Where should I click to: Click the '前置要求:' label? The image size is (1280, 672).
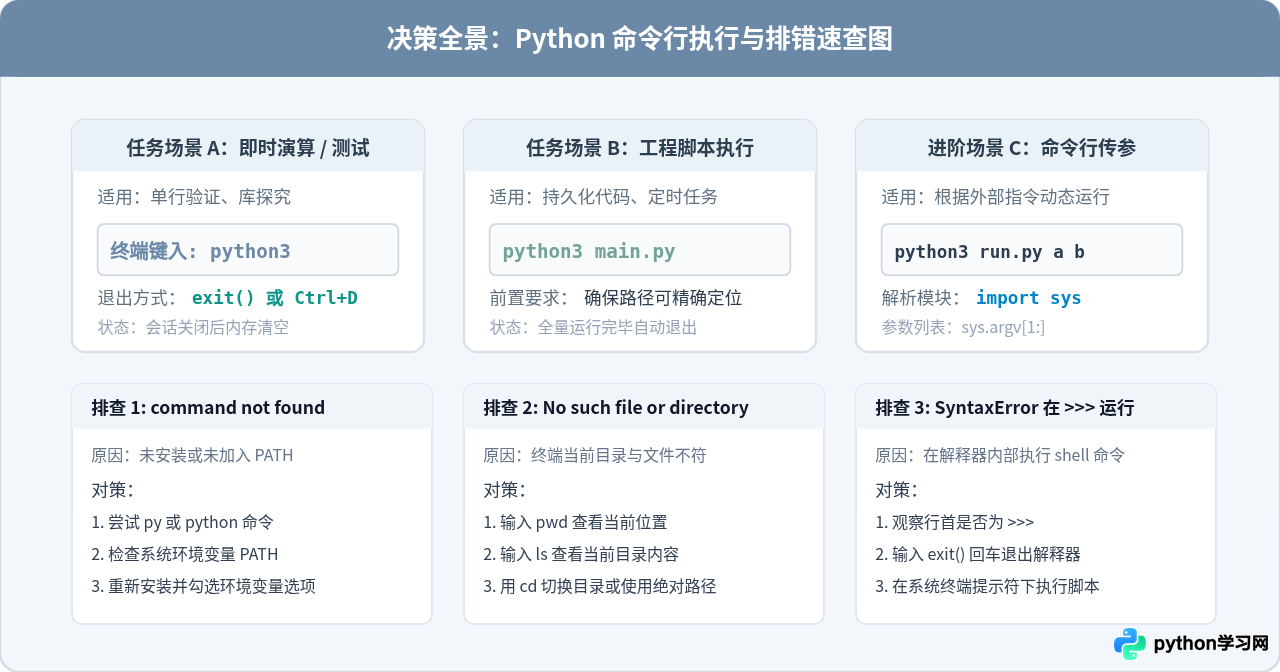tap(530, 298)
